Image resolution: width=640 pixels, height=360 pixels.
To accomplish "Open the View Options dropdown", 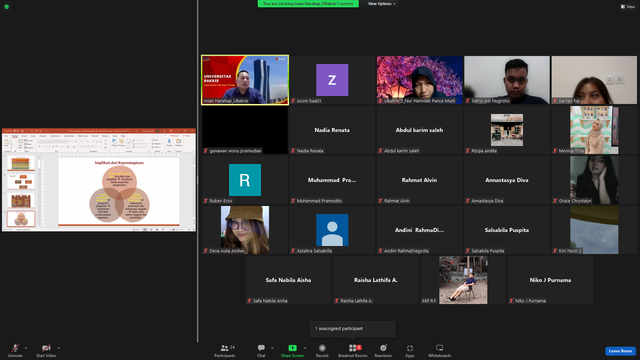I will (x=381, y=4).
